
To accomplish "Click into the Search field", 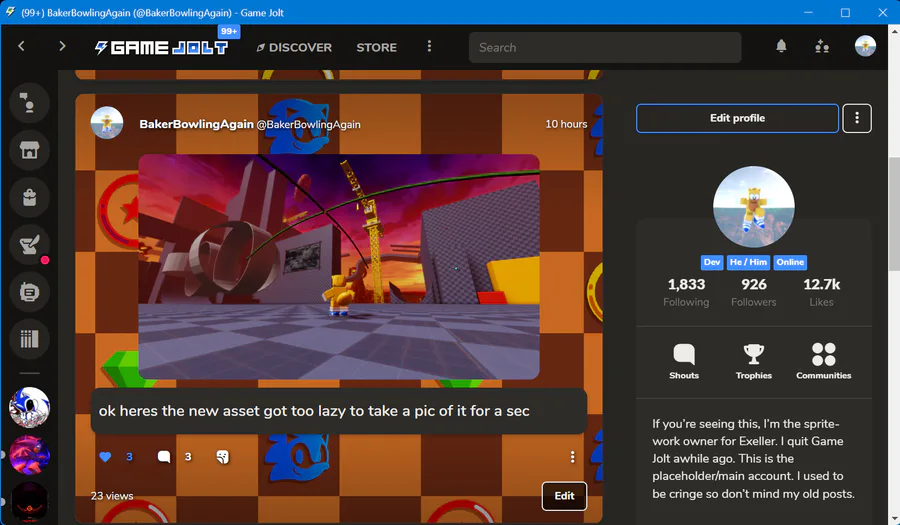I will pyautogui.click(x=605, y=48).
